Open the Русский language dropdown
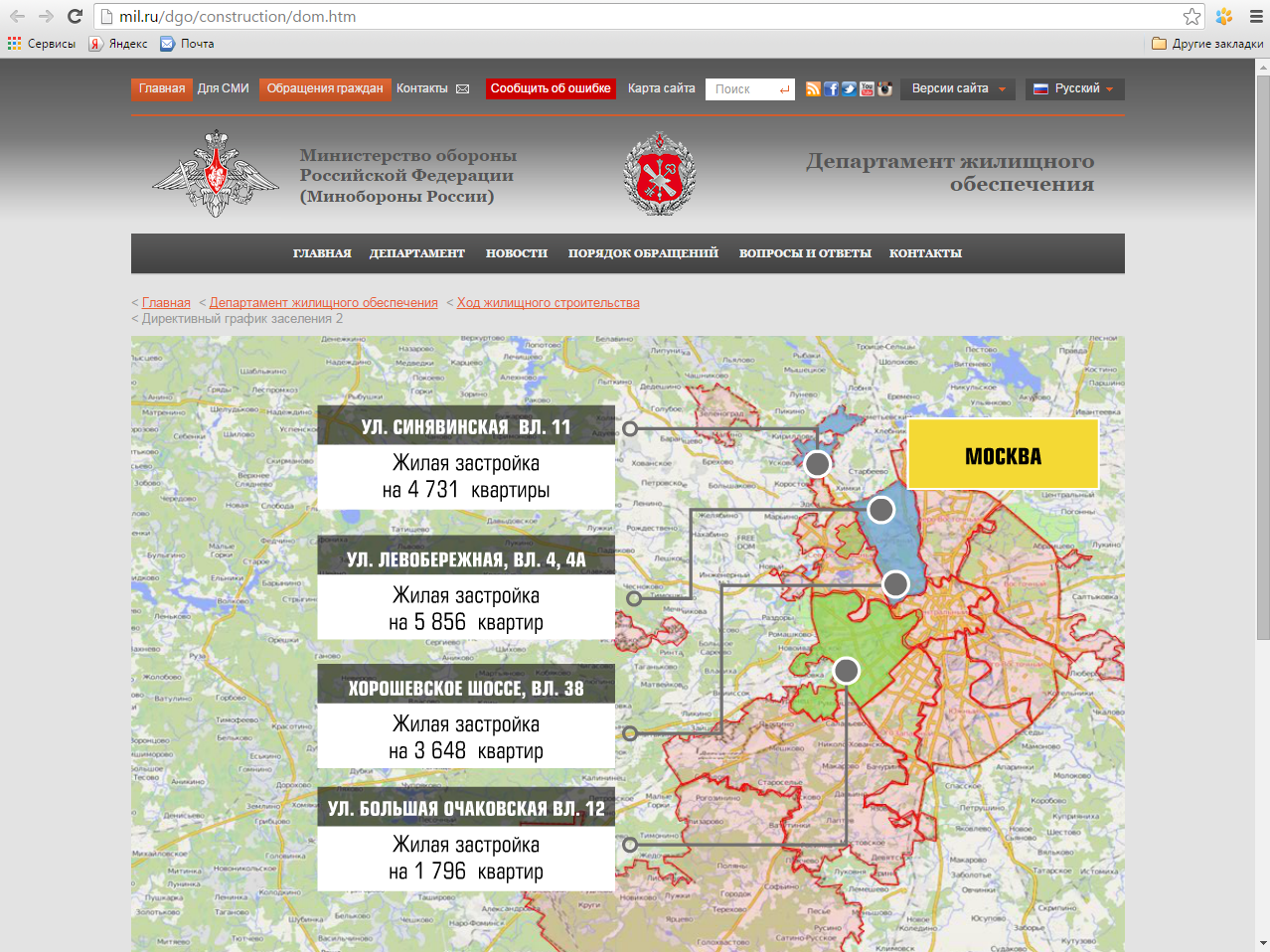This screenshot has height=952, width=1270. [x=1074, y=88]
